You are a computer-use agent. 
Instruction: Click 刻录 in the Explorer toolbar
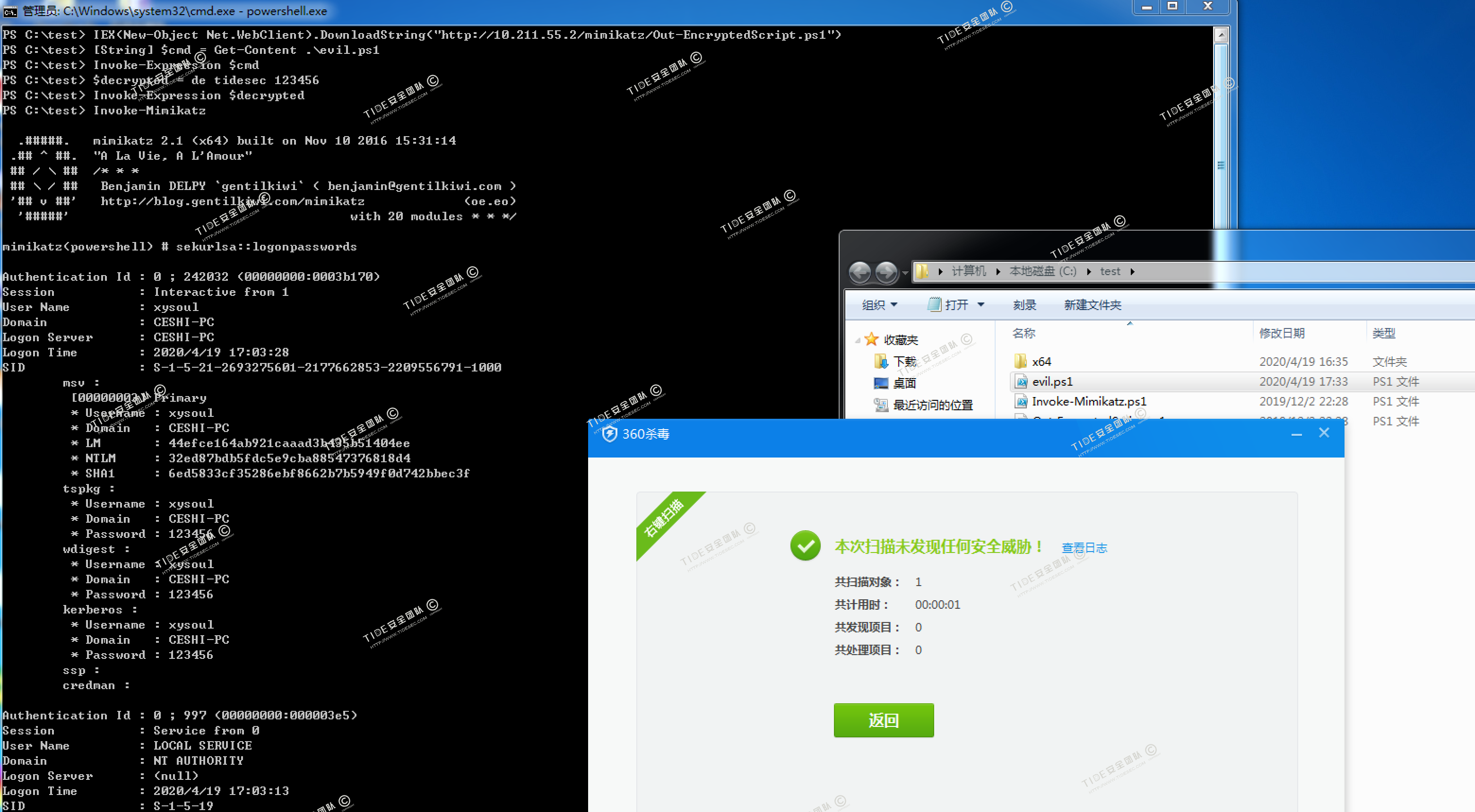[1024, 305]
